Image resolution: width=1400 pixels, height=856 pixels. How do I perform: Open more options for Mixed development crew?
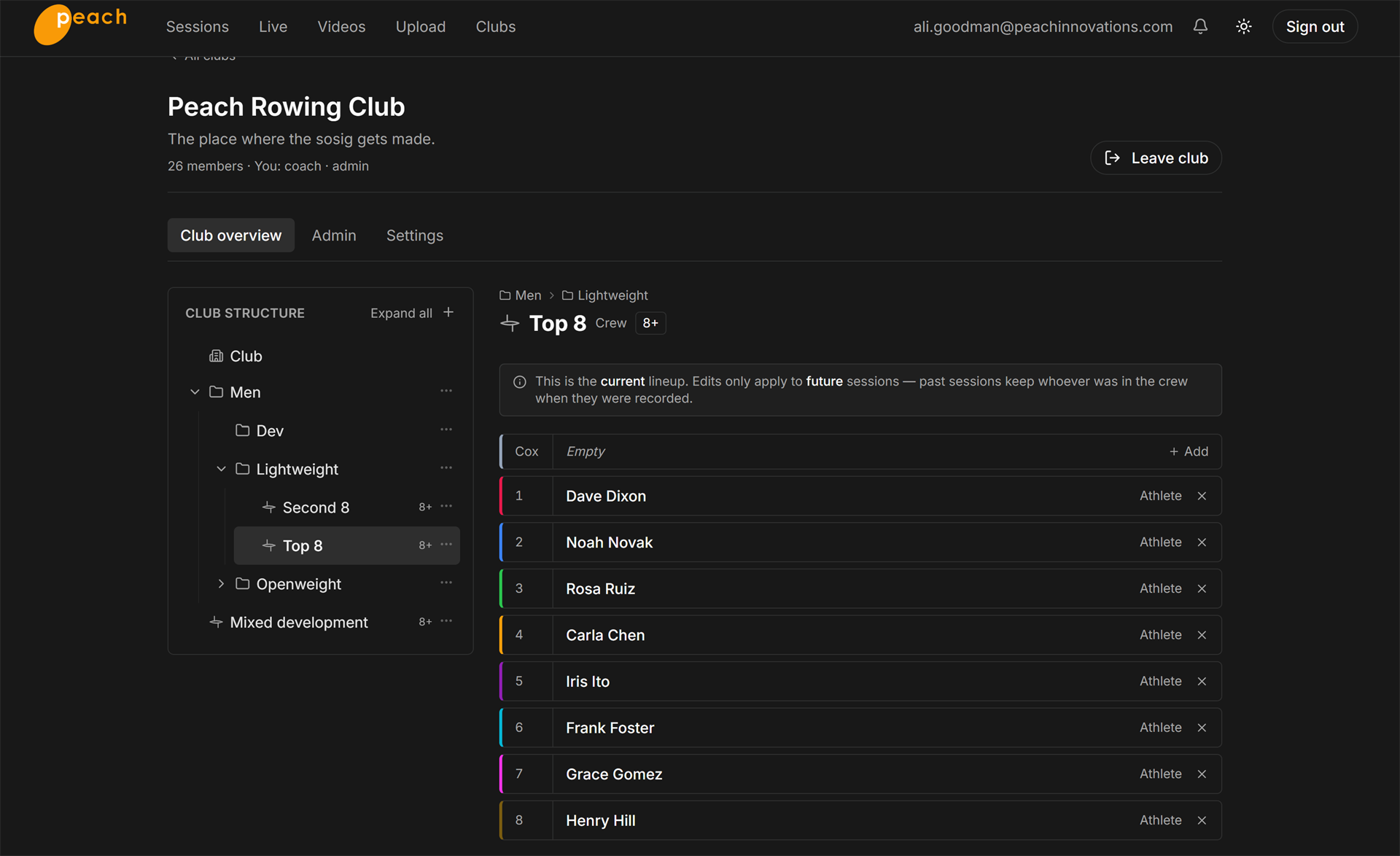[x=446, y=621]
